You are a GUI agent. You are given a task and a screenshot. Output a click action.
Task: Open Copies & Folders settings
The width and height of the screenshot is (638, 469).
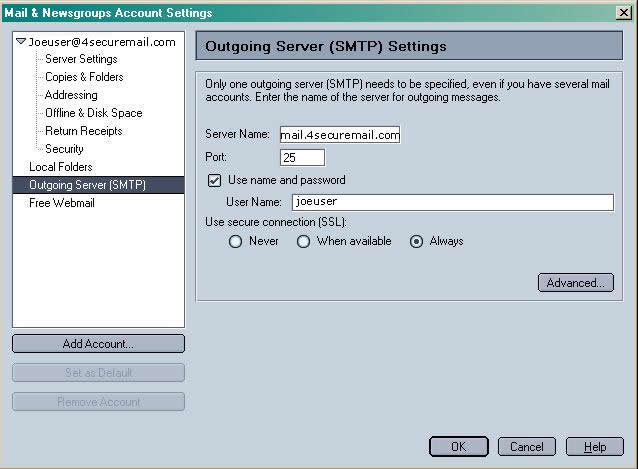coord(84,77)
